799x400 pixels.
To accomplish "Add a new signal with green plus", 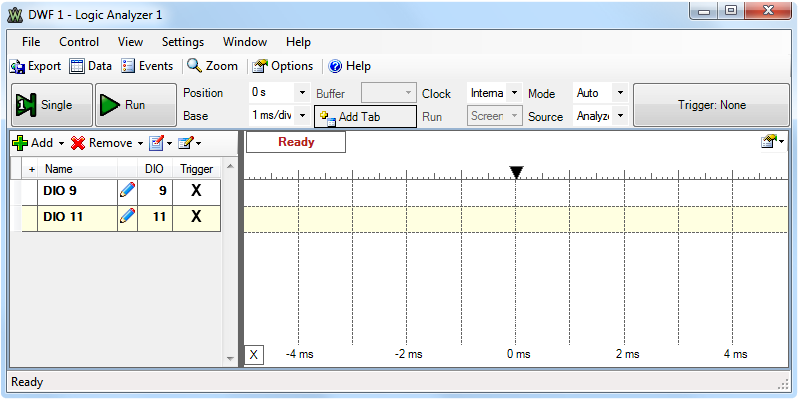I will 20,143.
